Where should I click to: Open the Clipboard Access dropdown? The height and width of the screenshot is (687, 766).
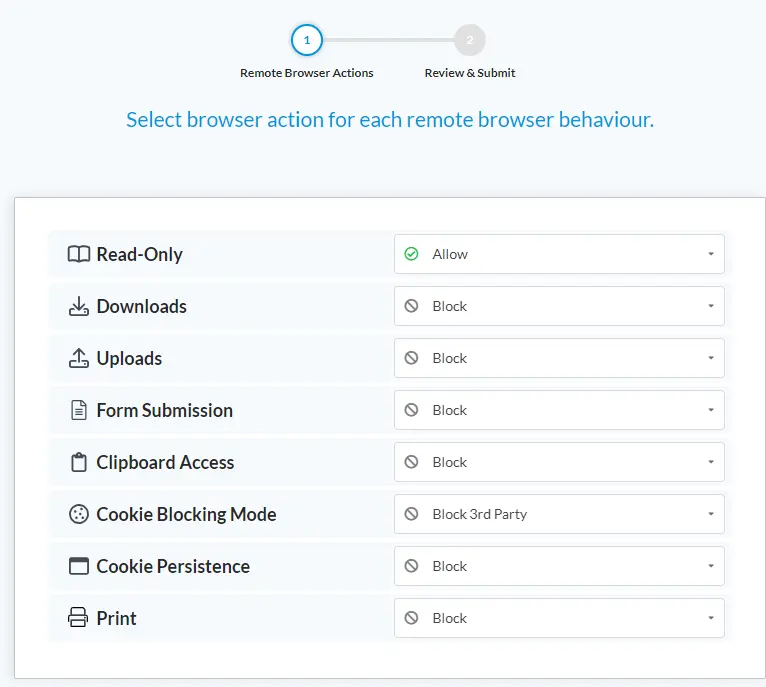pyautogui.click(x=559, y=462)
